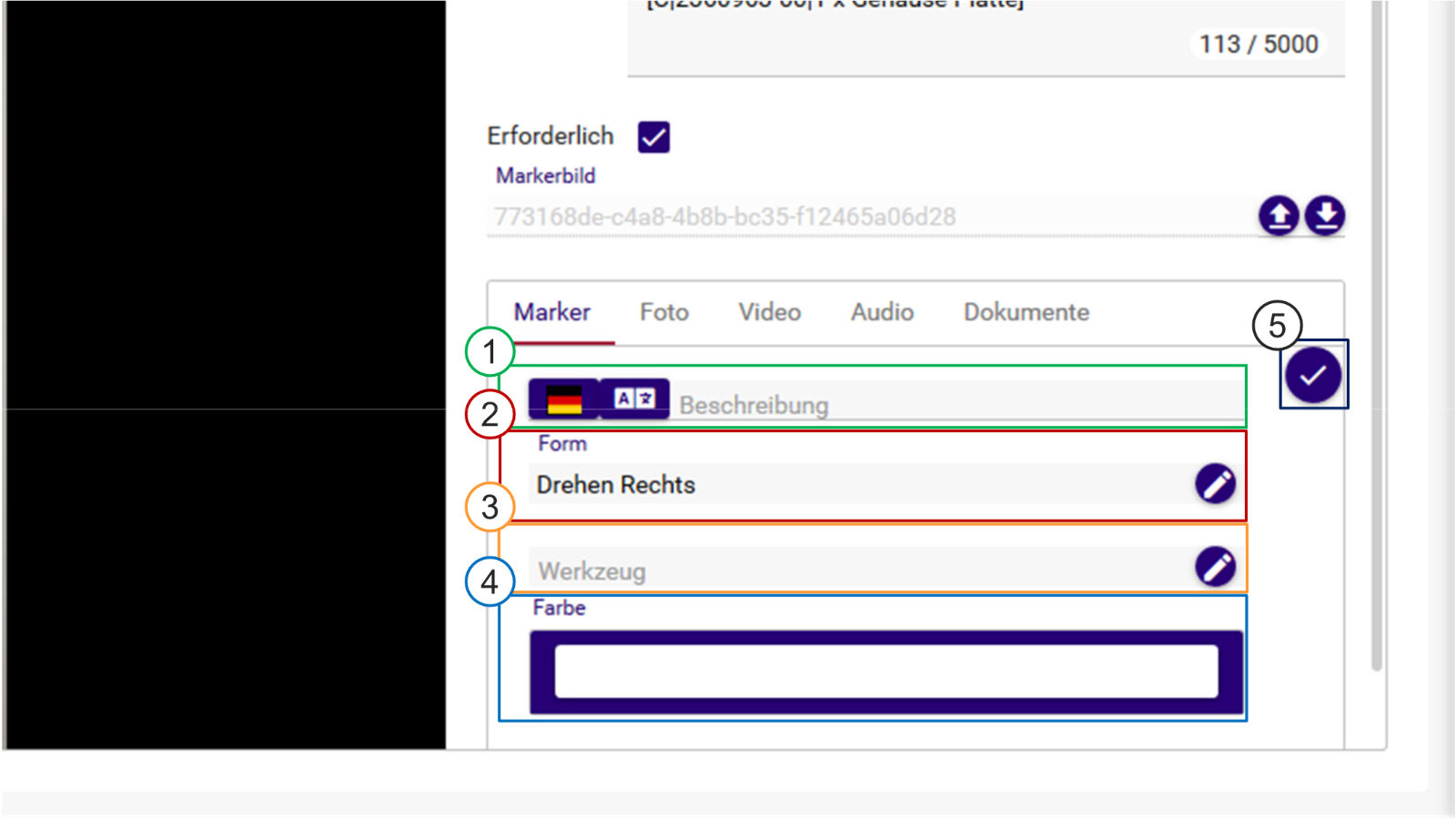Click the Markerbild upload arrow icon

(1279, 217)
